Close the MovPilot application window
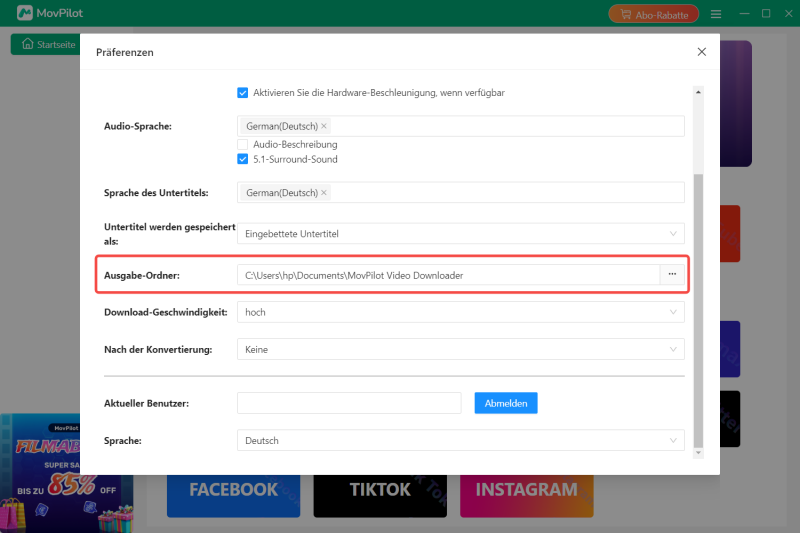This screenshot has height=533, width=800. 788,13
